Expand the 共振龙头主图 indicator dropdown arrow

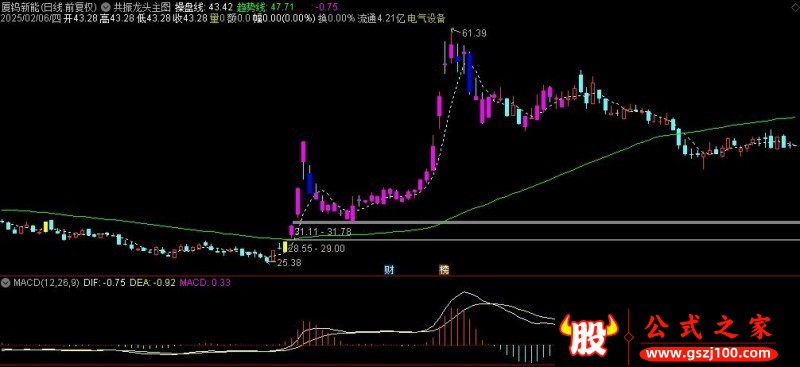(x=106, y=7)
